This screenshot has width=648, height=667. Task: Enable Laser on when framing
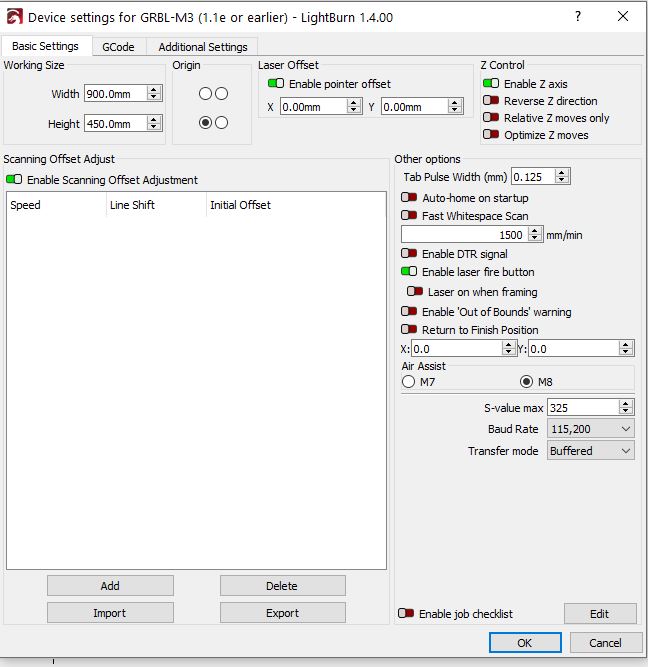(x=415, y=291)
